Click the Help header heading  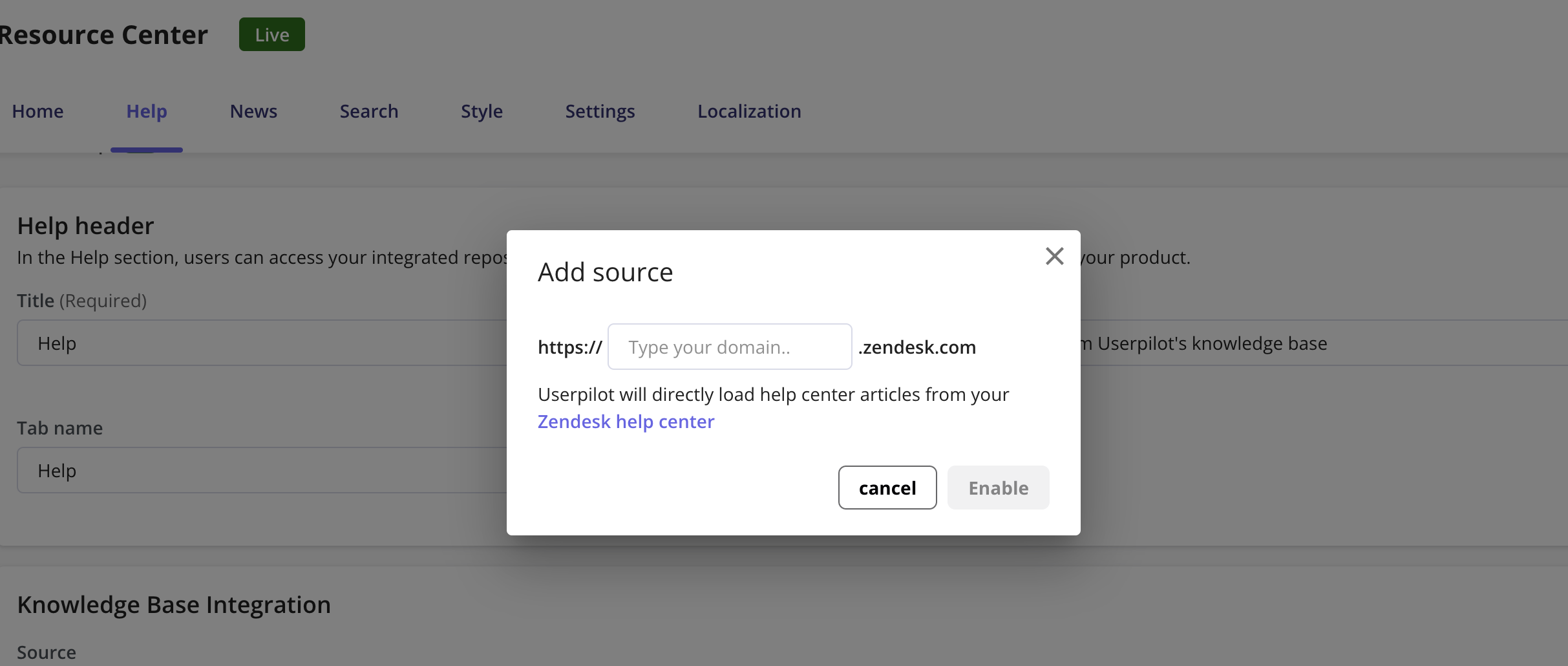click(85, 226)
